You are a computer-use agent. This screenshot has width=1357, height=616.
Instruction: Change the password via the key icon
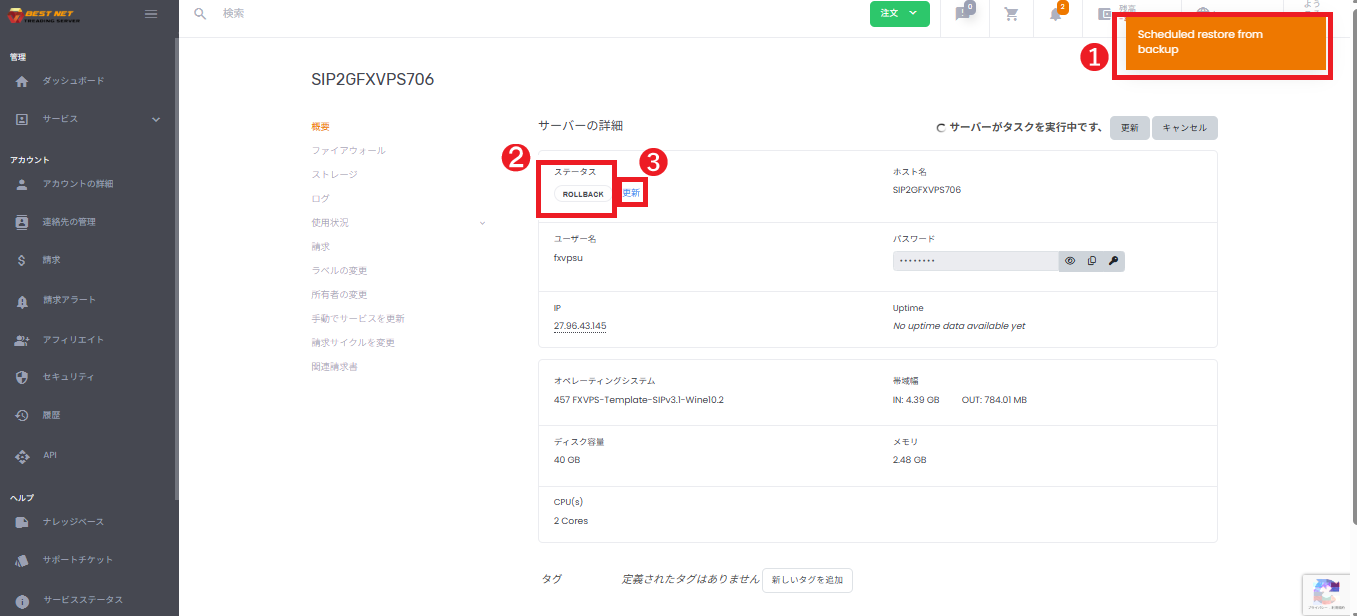(1113, 260)
